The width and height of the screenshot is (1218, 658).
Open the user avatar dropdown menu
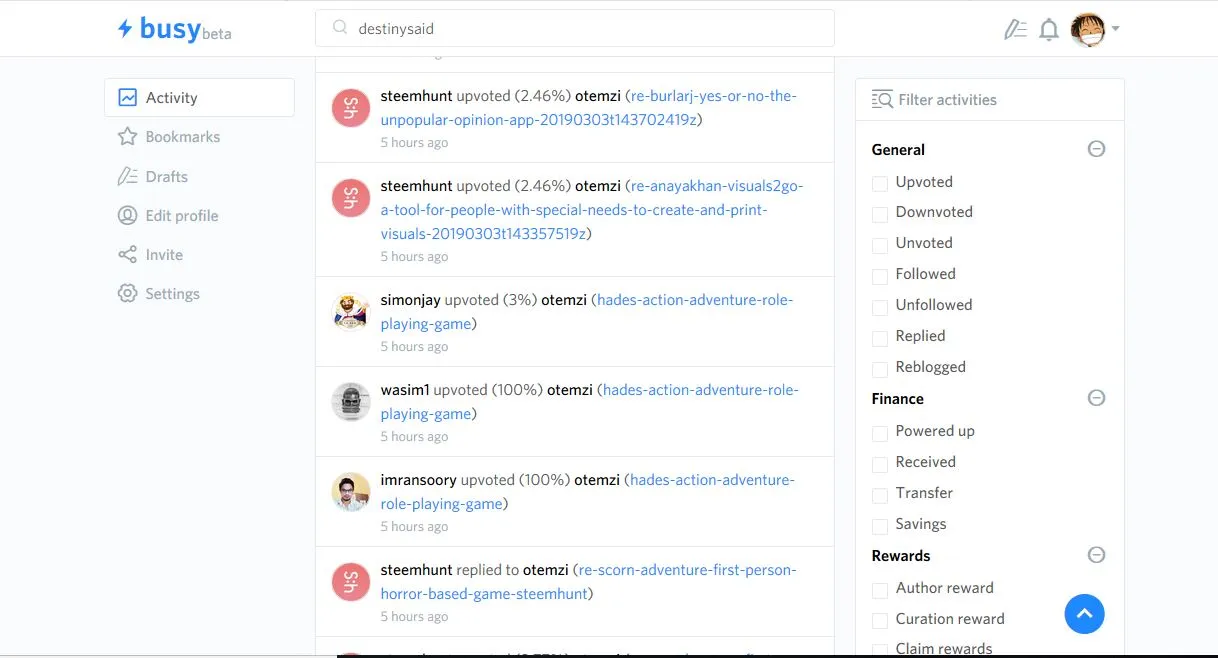tap(1095, 30)
